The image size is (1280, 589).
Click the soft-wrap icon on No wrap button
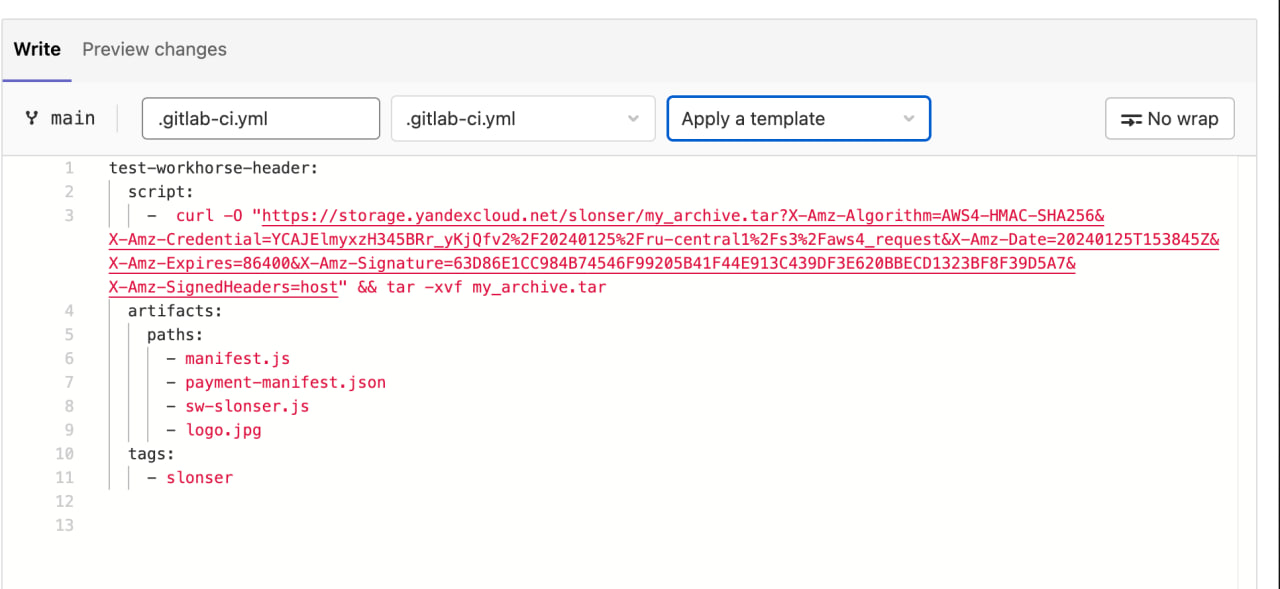click(1131, 118)
